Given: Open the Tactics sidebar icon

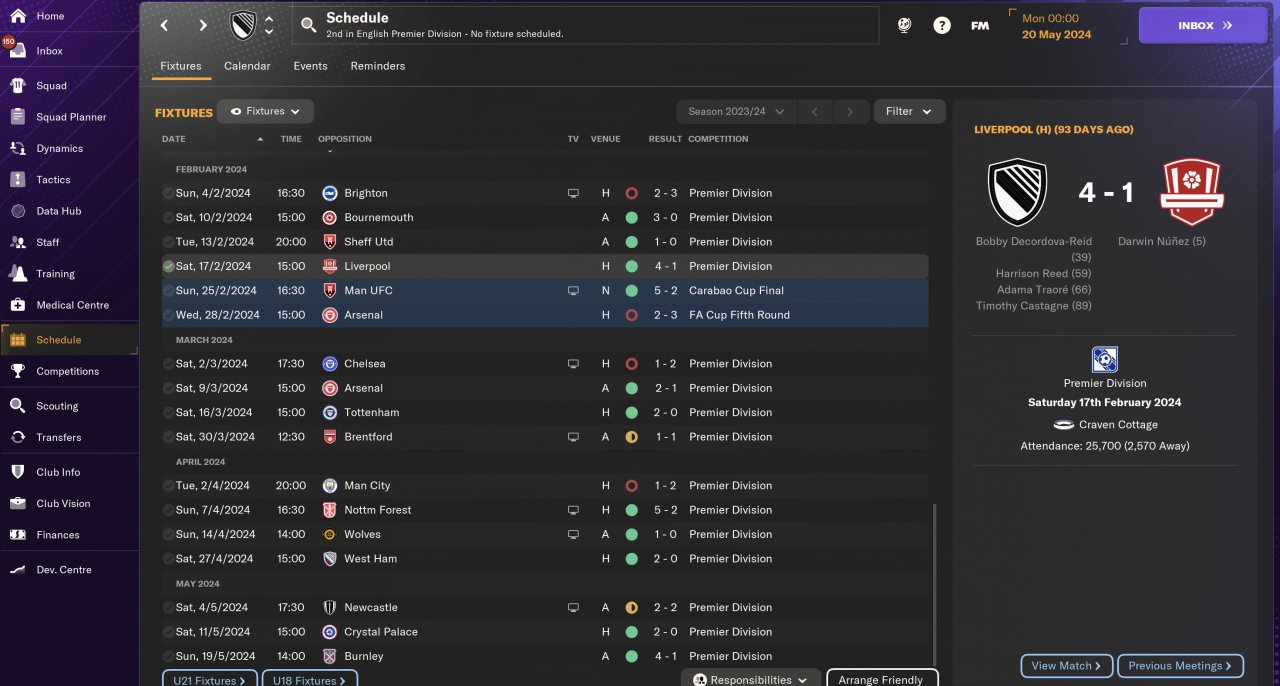Looking at the screenshot, I should (17, 180).
